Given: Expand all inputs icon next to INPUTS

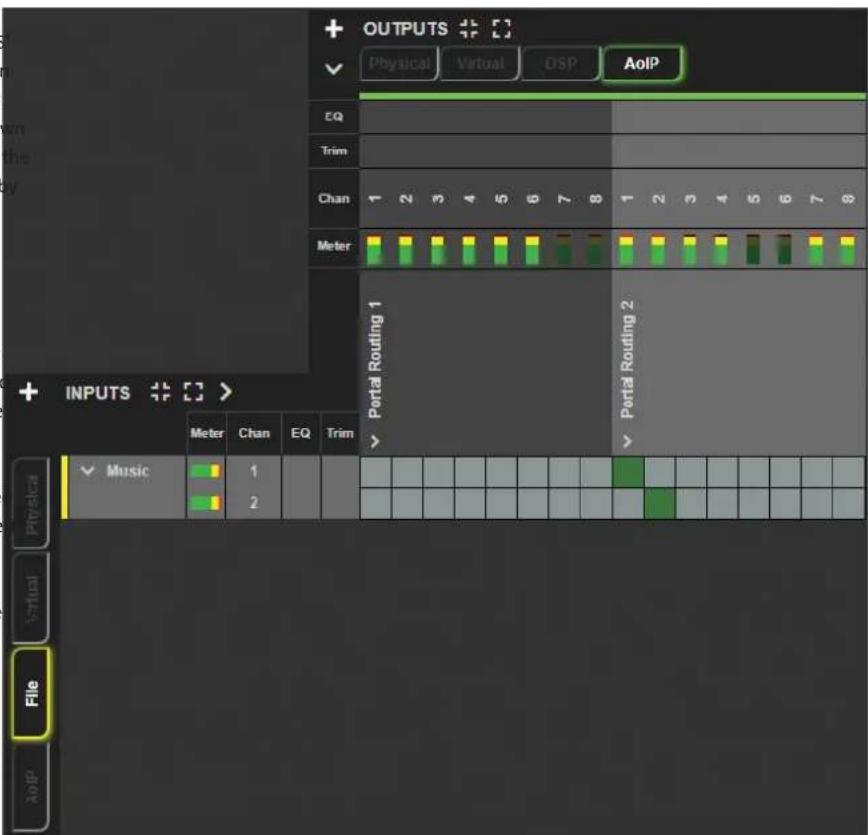Looking at the screenshot, I should (x=193, y=392).
